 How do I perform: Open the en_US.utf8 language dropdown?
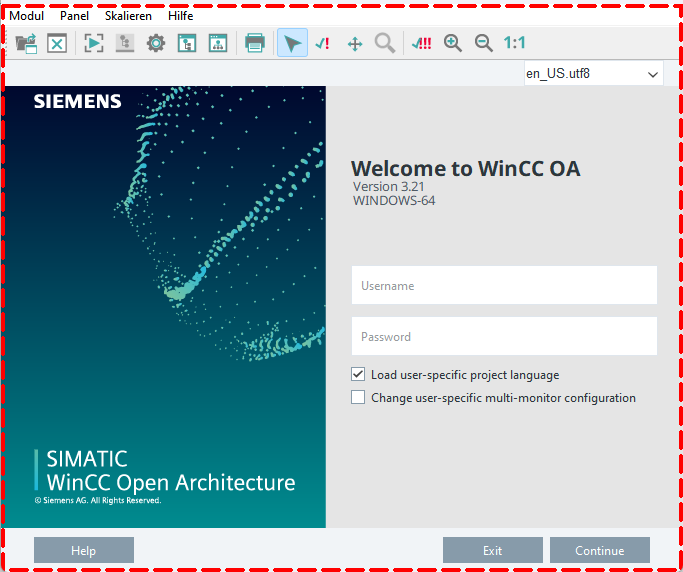point(593,73)
